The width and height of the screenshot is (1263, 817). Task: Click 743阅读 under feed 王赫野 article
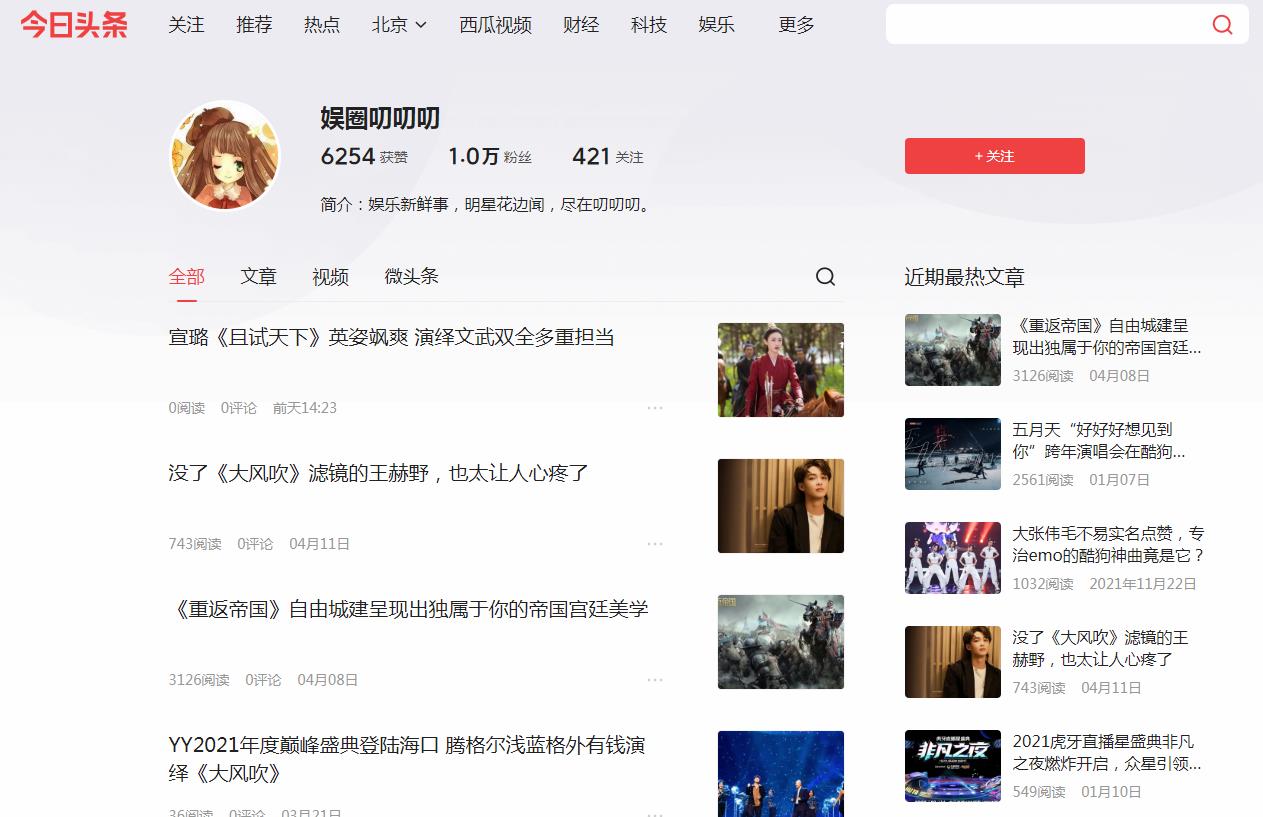(195, 544)
